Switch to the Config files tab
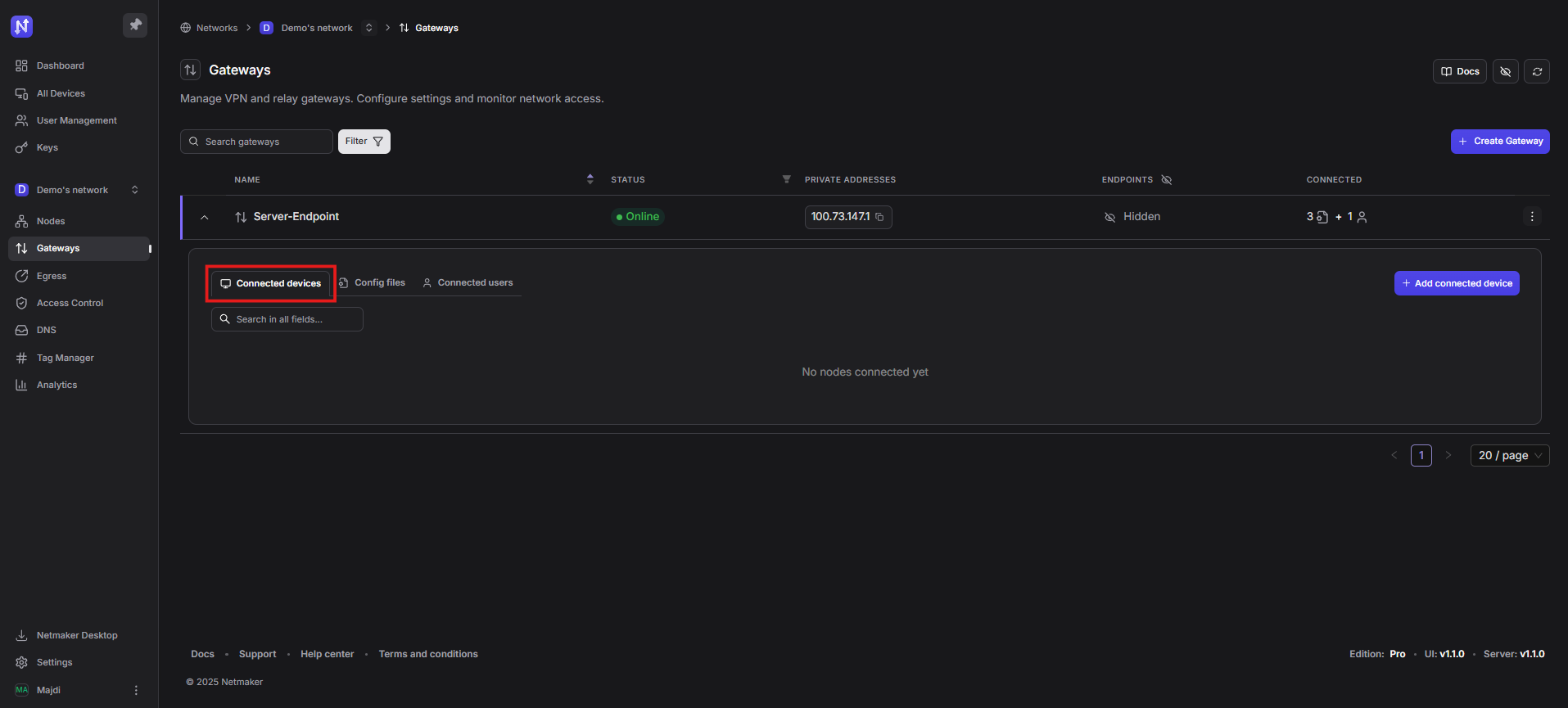The height and width of the screenshot is (708, 1568). [373, 282]
